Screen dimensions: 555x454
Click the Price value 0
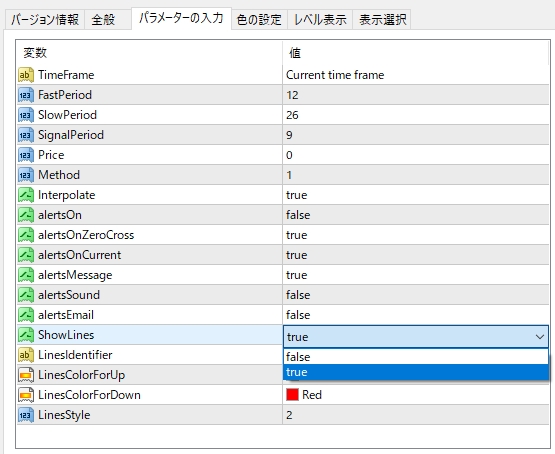(x=289, y=155)
